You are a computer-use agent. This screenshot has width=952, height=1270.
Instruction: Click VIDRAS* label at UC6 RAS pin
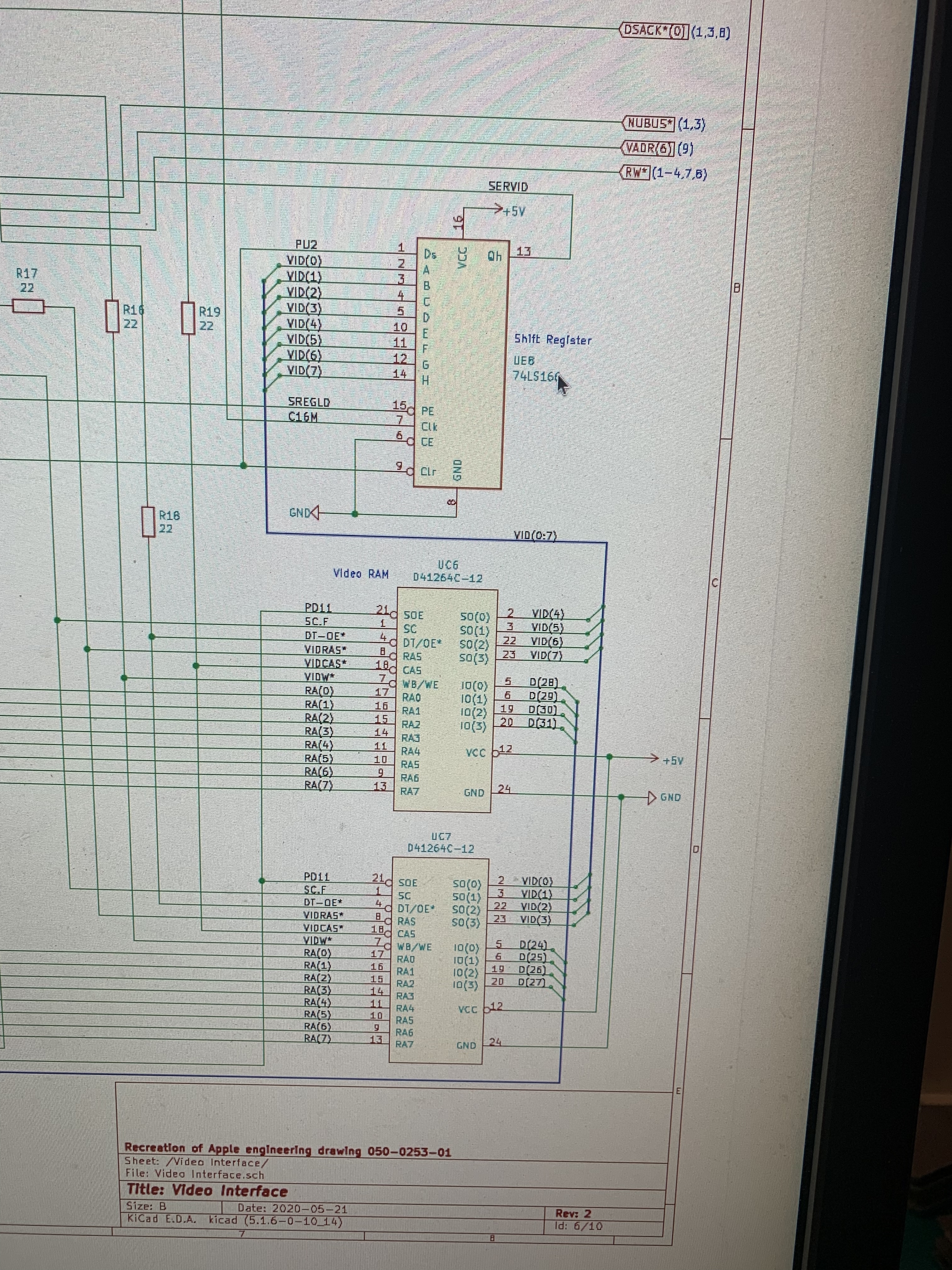pyautogui.click(x=326, y=649)
